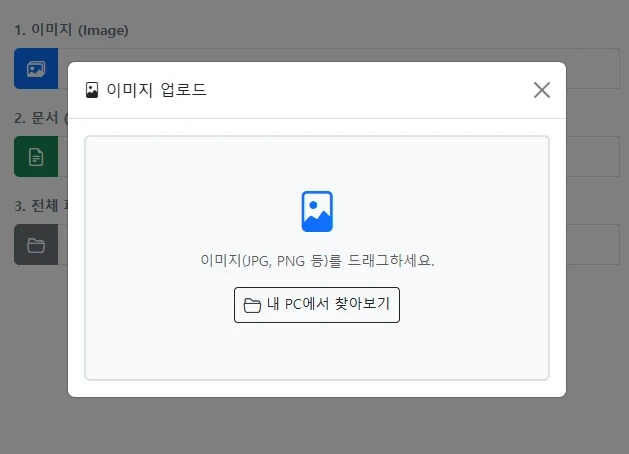
Task: Click the blue image upload button behind dialog
Action: [36, 69]
